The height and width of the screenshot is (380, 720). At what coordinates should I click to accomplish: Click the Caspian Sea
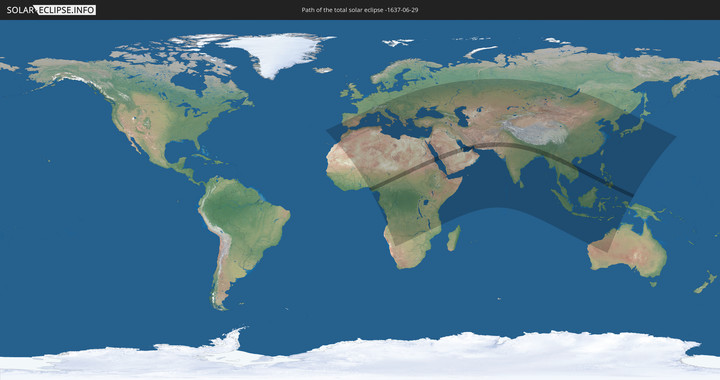click(463, 116)
